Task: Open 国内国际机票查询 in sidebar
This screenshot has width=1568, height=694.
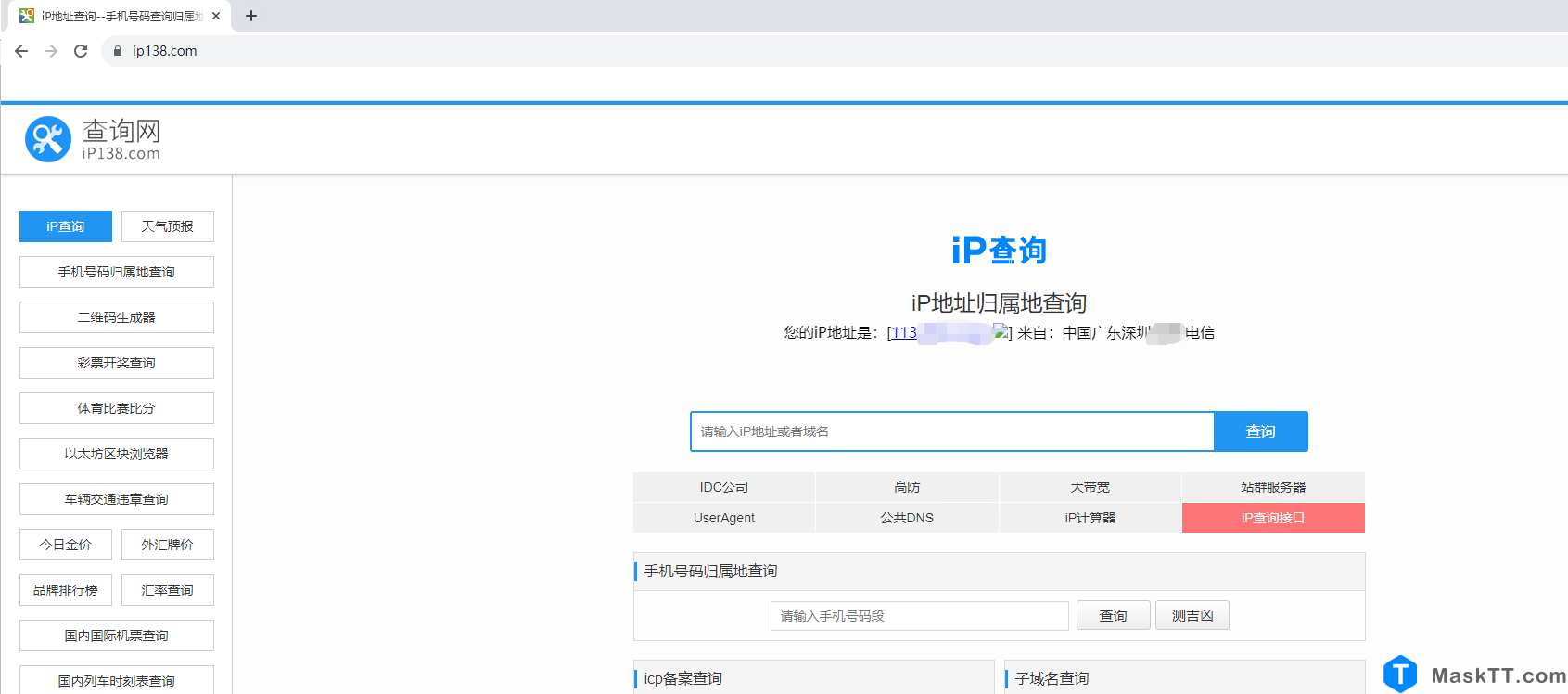Action: tap(117, 636)
